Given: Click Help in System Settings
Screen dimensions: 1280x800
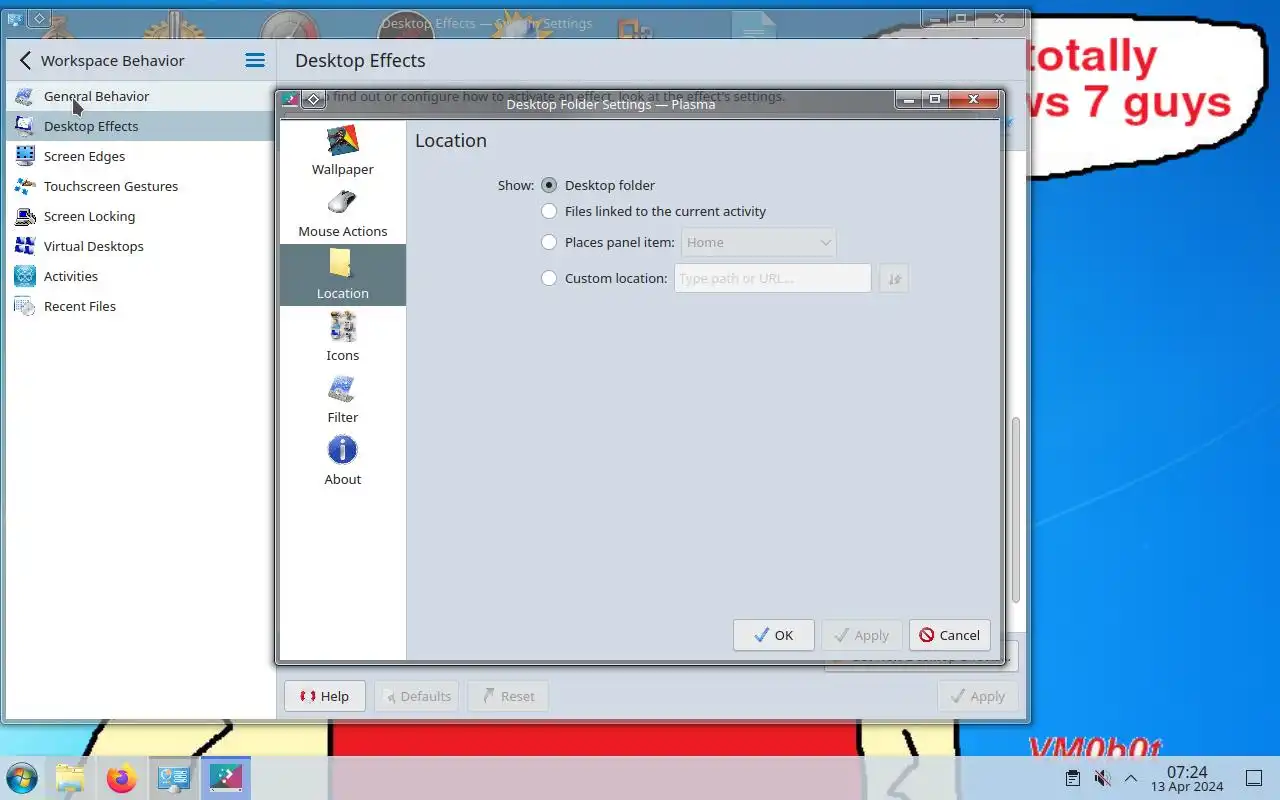Looking at the screenshot, I should pyautogui.click(x=325, y=696).
